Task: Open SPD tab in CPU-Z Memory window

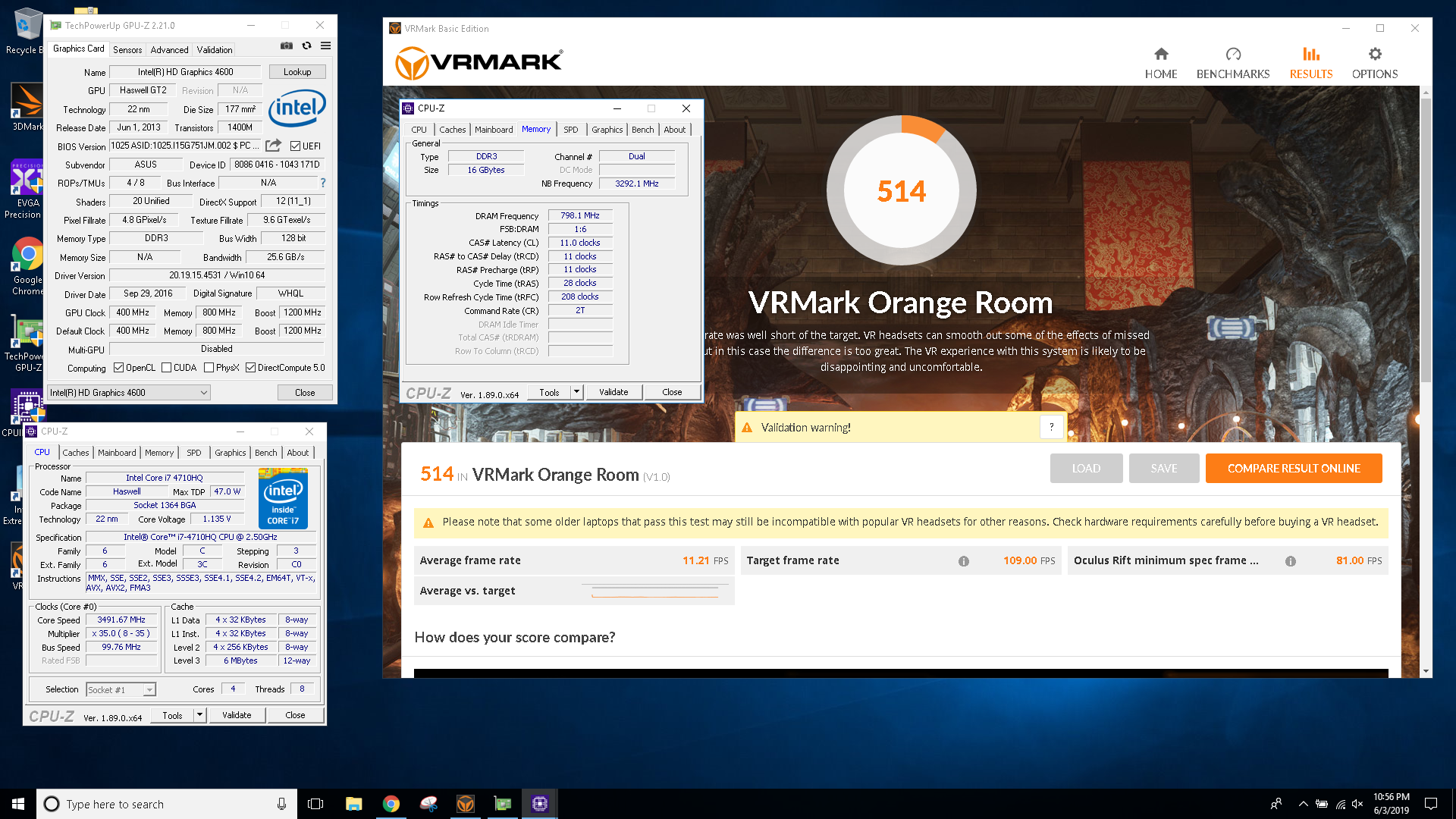Action: (x=571, y=130)
